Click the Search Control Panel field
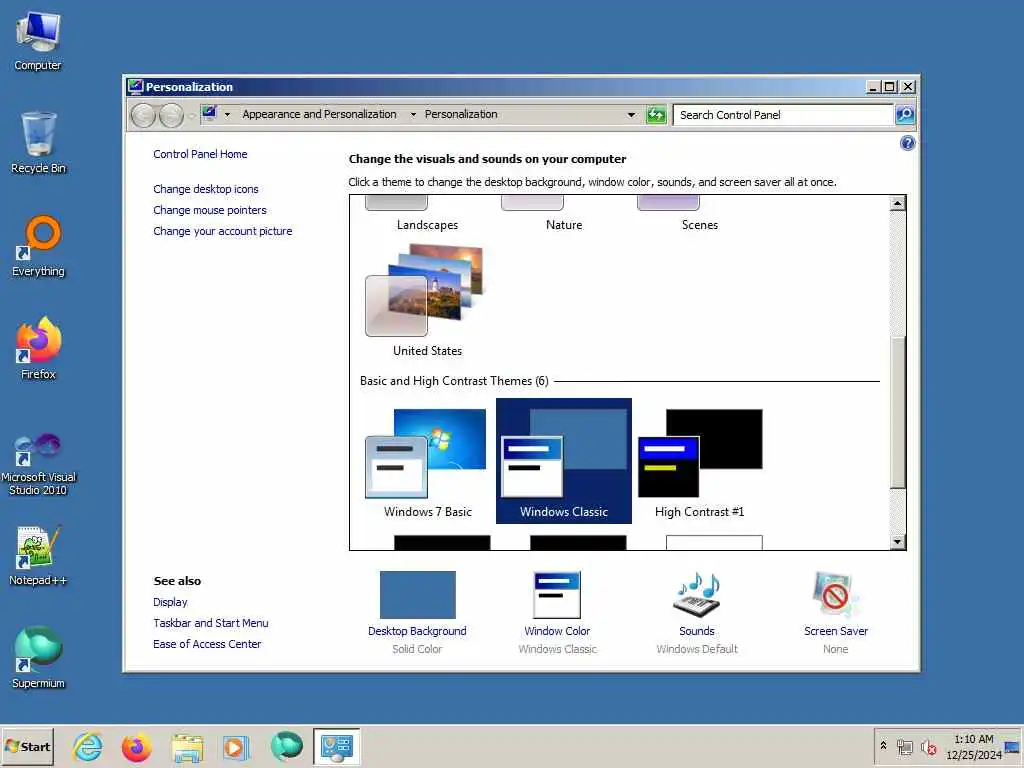The image size is (1024, 768). pos(782,115)
